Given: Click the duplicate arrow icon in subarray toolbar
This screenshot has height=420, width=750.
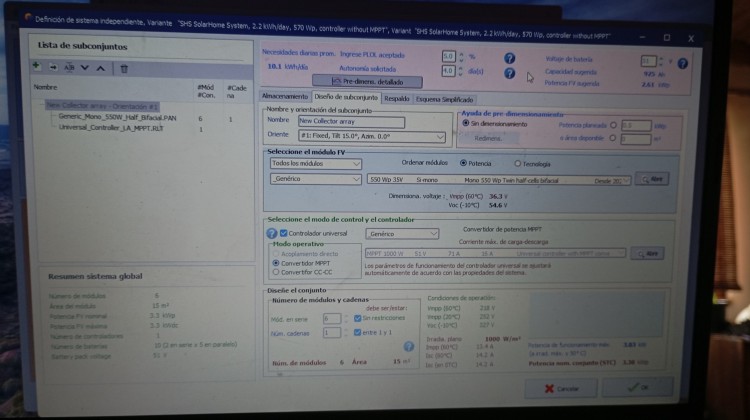Looking at the screenshot, I should click(53, 67).
